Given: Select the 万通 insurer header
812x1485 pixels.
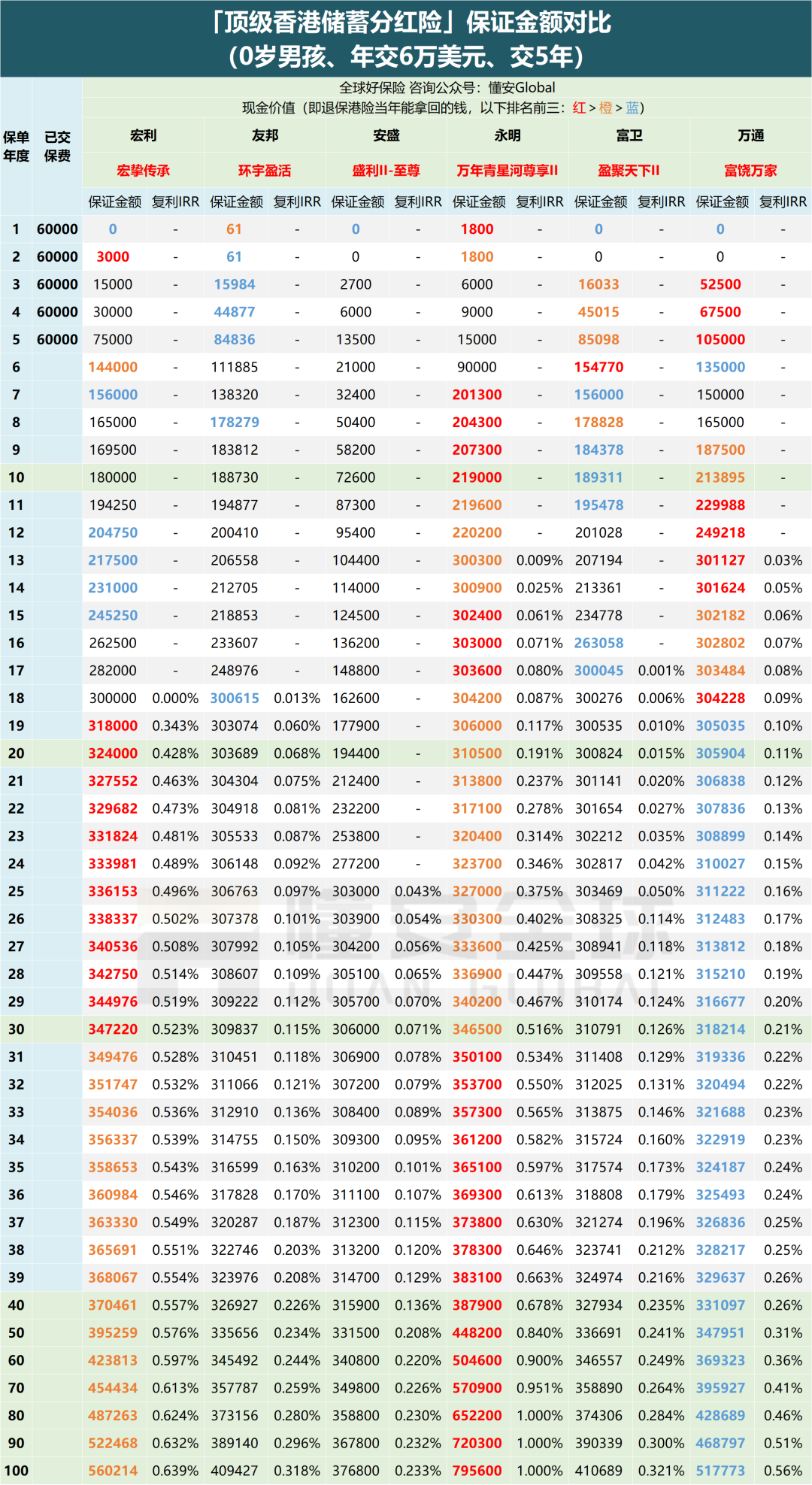Looking at the screenshot, I should pyautogui.click(x=750, y=135).
